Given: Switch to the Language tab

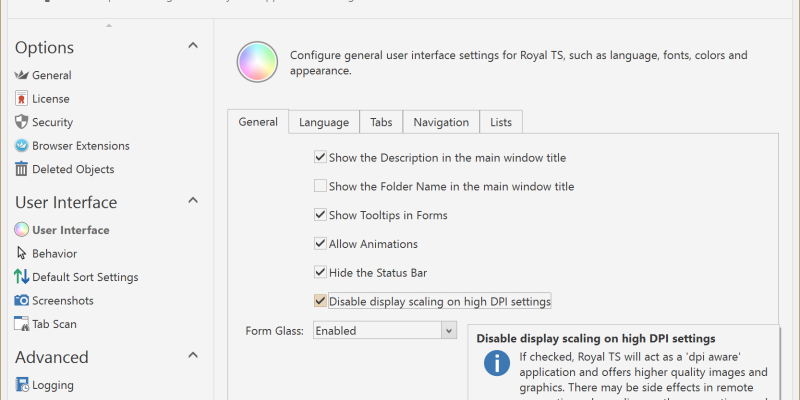Looking at the screenshot, I should (324, 122).
